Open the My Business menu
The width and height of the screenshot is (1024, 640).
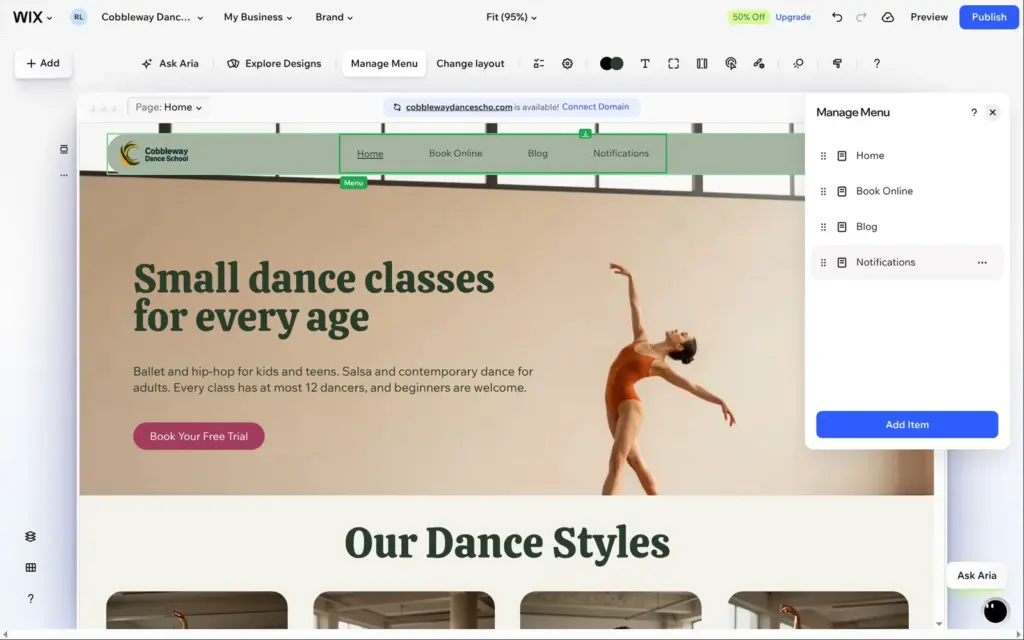[258, 17]
